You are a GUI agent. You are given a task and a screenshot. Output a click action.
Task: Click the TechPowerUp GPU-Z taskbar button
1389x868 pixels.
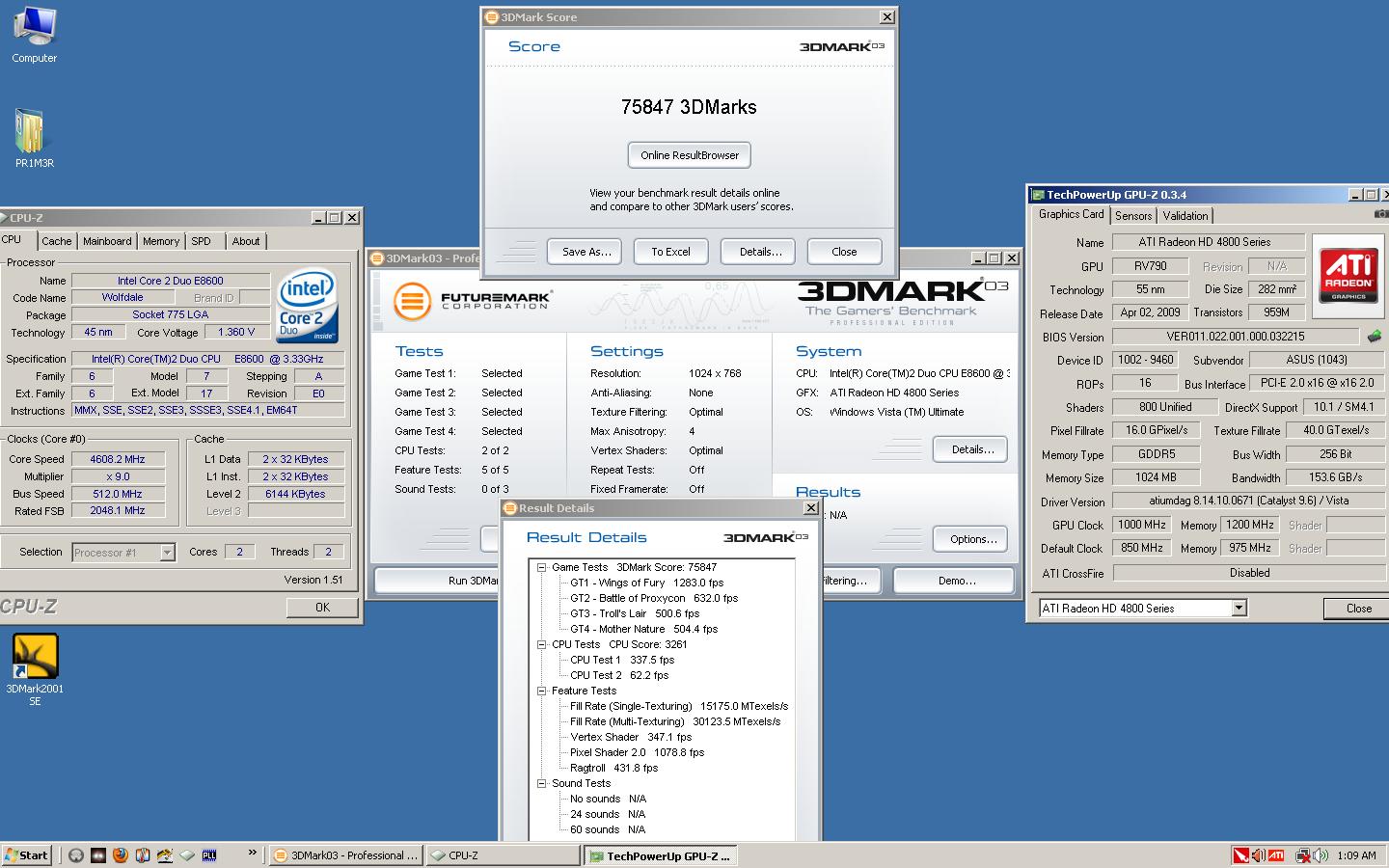click(x=661, y=855)
